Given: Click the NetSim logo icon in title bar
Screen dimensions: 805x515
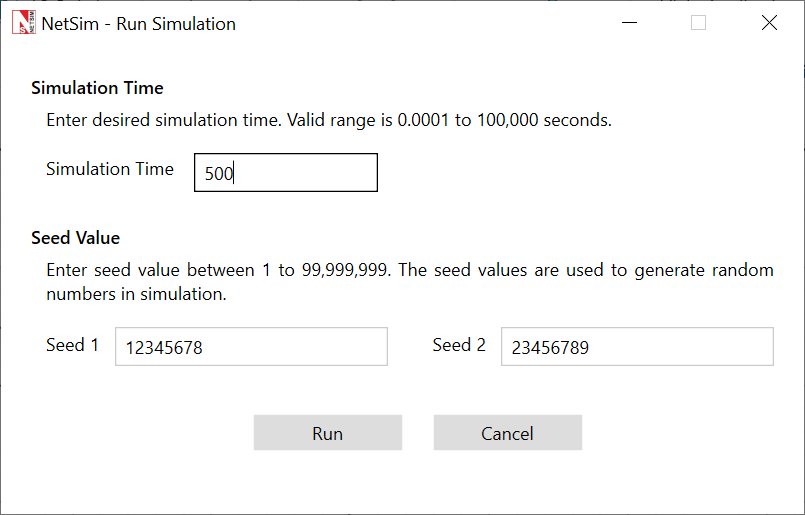Looking at the screenshot, I should point(23,23).
